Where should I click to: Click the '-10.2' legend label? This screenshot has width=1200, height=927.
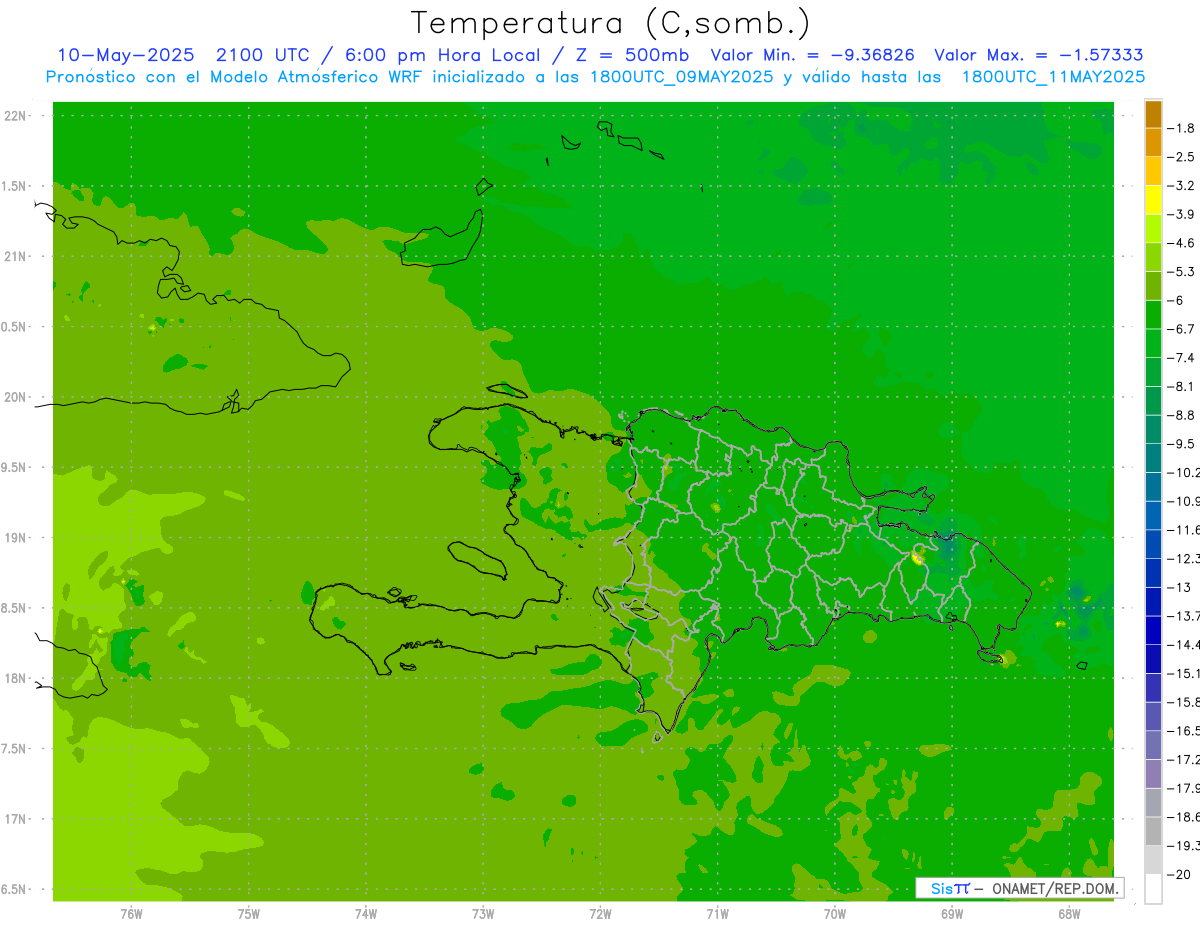(1183, 472)
